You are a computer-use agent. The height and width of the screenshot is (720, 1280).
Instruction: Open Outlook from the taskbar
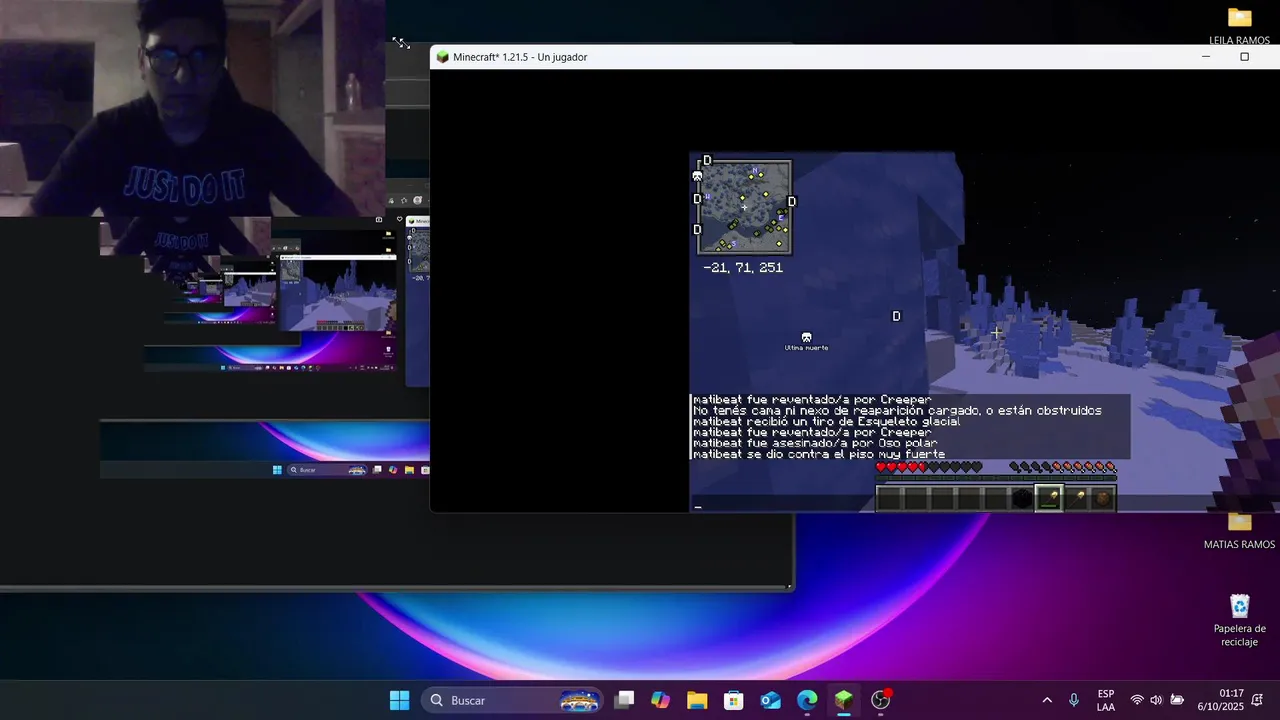[770, 700]
